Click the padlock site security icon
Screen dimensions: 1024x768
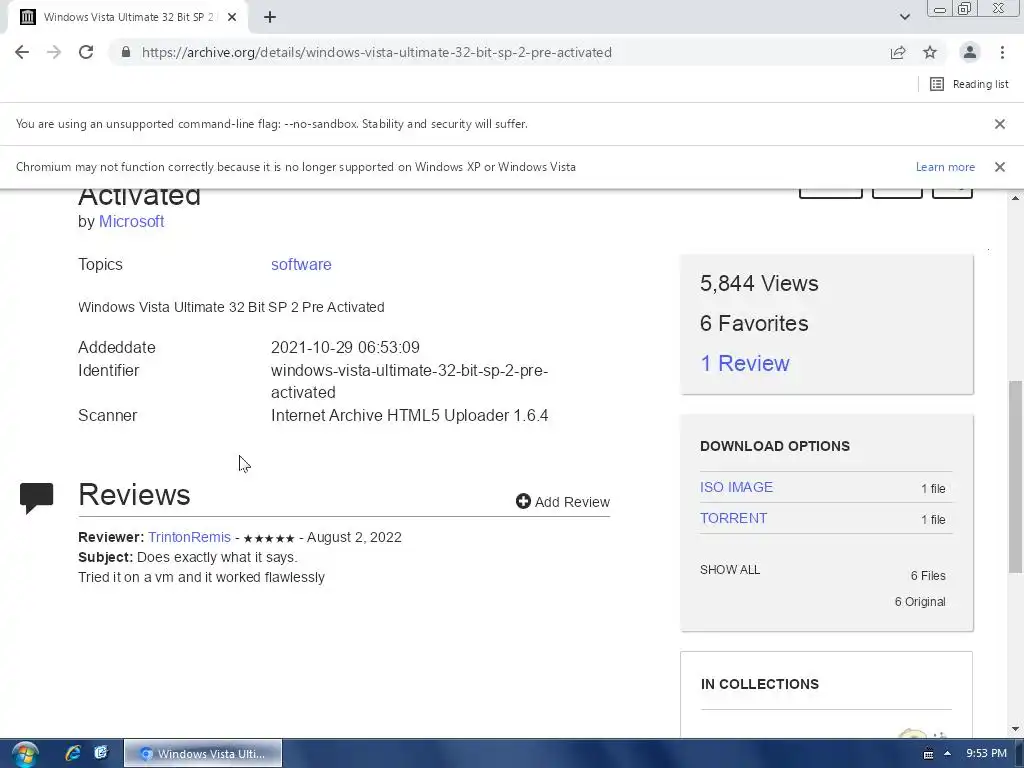point(126,52)
